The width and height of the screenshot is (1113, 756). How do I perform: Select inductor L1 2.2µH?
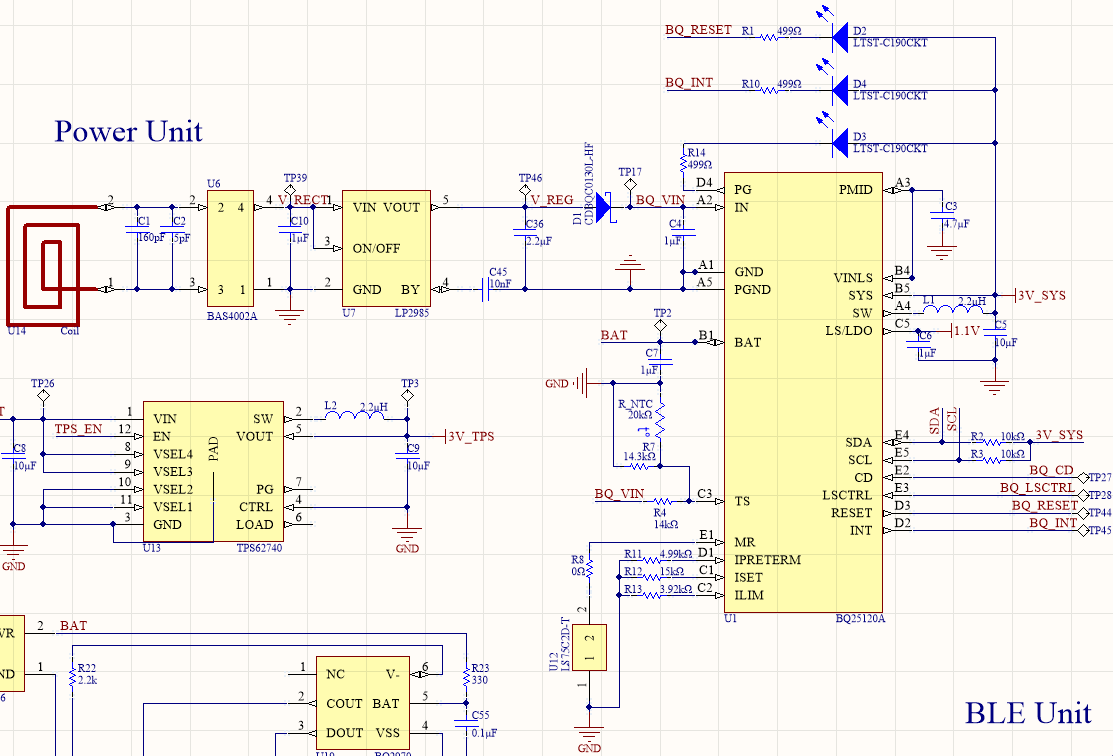coord(953,309)
